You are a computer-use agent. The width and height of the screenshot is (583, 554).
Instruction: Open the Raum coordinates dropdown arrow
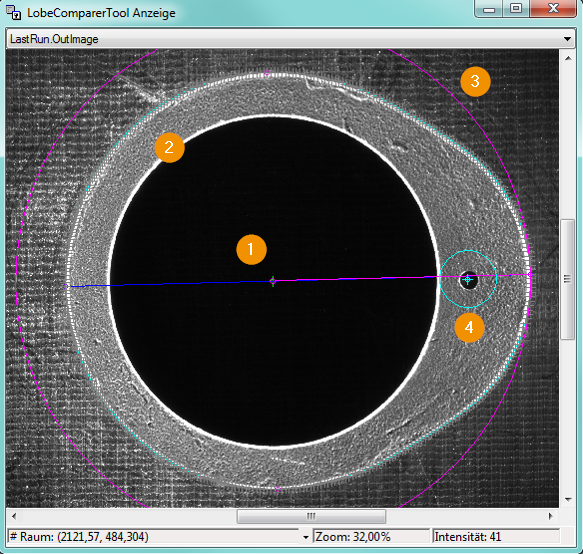[x=306, y=537]
